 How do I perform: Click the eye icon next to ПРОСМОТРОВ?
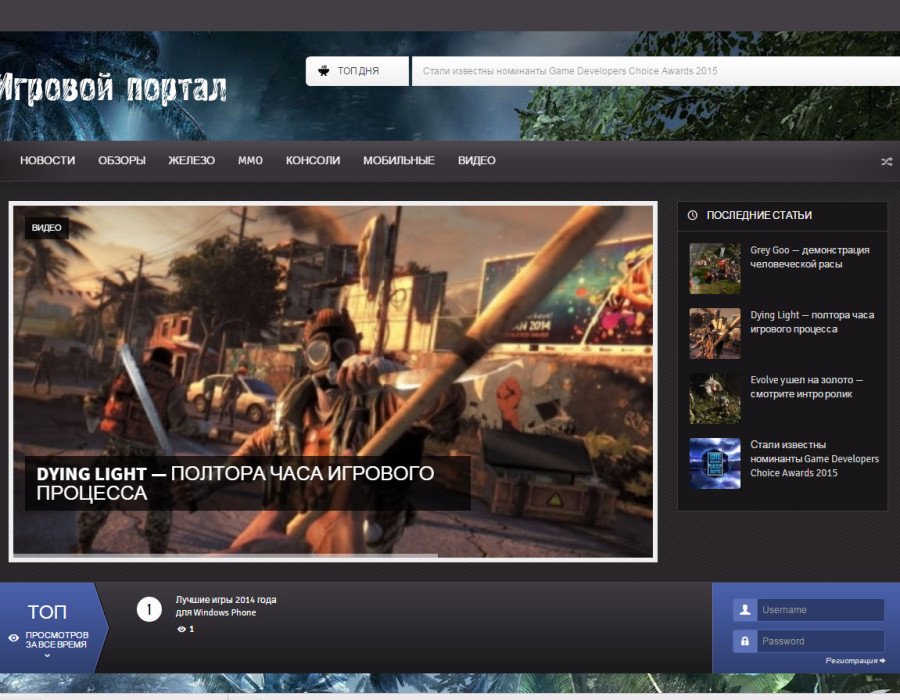[14, 637]
